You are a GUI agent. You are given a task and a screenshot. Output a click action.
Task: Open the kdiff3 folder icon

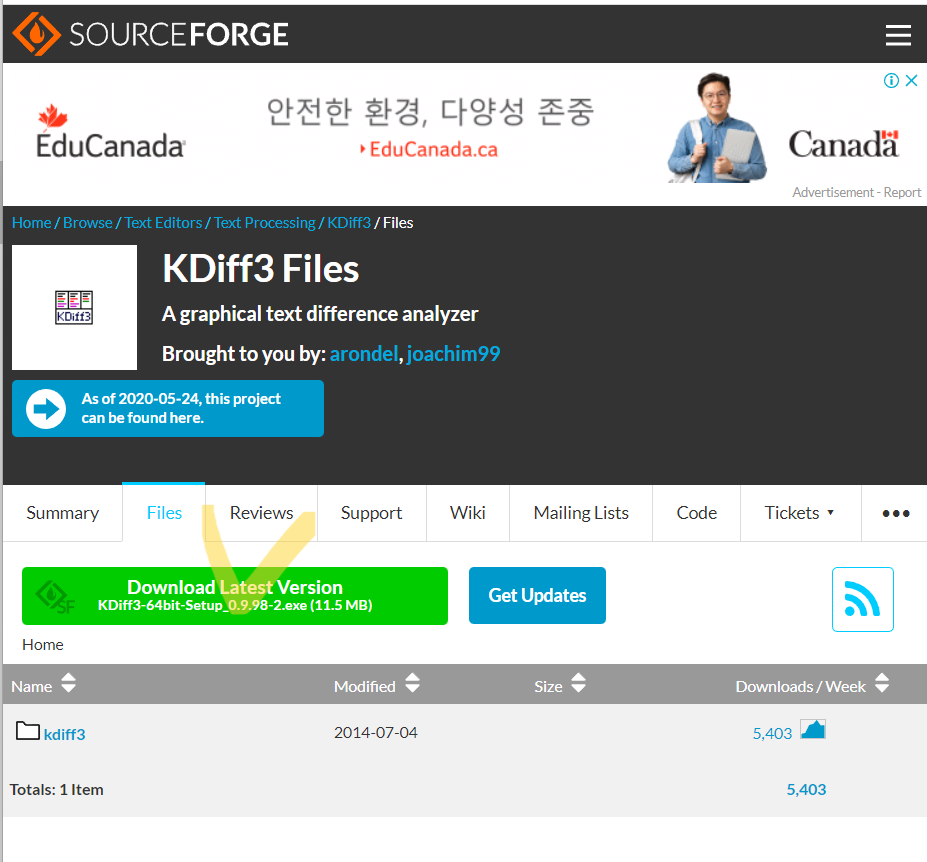tap(27, 731)
